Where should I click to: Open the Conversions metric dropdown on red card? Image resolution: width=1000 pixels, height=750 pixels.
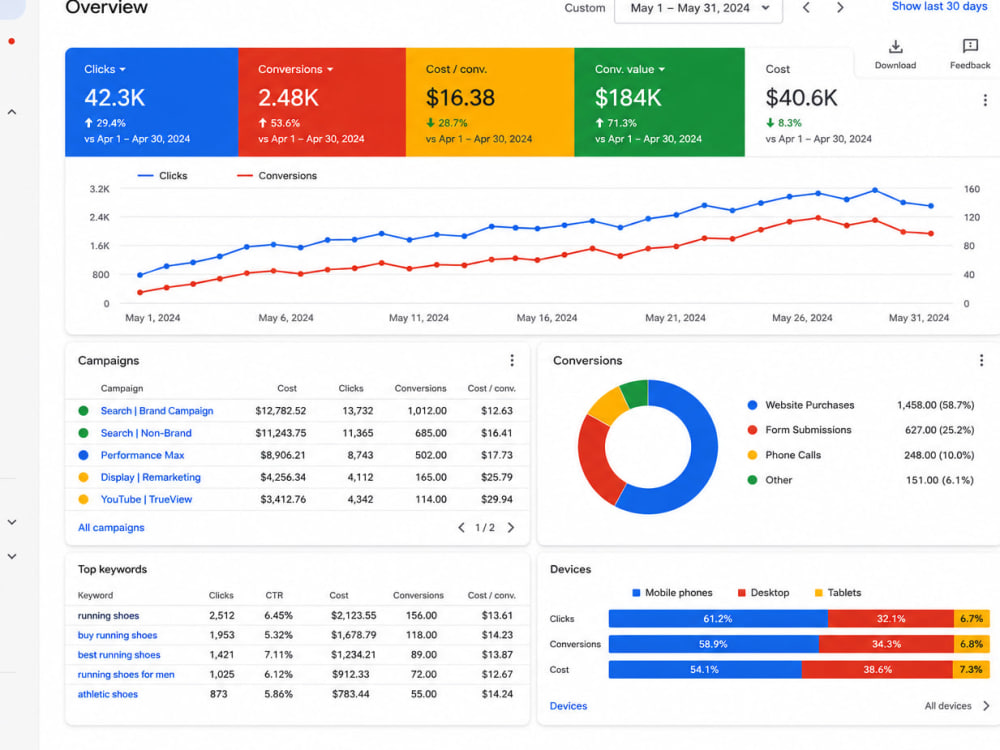click(x=330, y=69)
